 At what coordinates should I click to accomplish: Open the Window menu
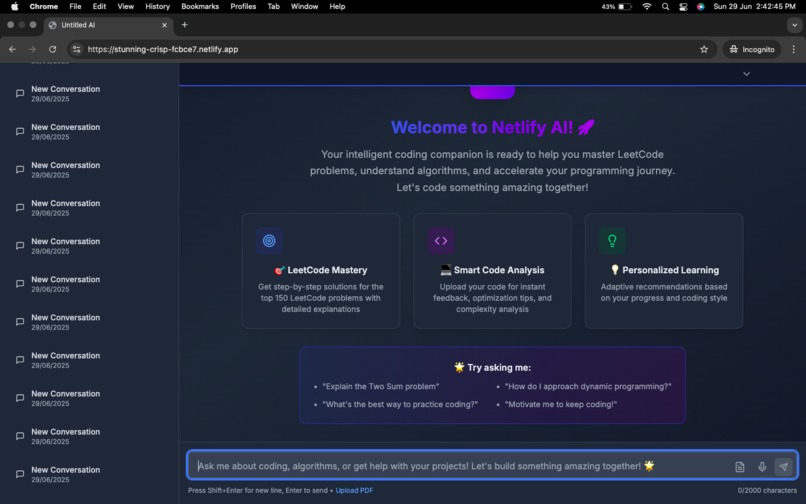pyautogui.click(x=304, y=6)
